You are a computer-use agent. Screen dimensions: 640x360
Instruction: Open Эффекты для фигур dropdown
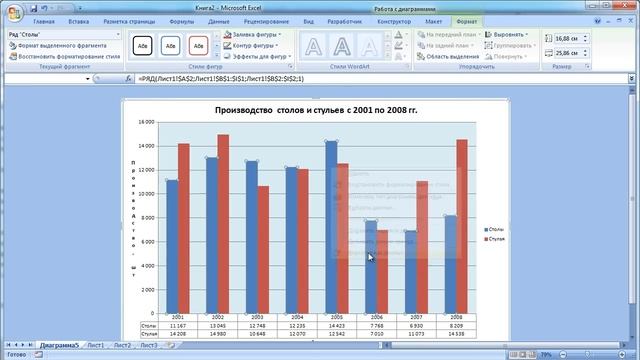(258, 56)
